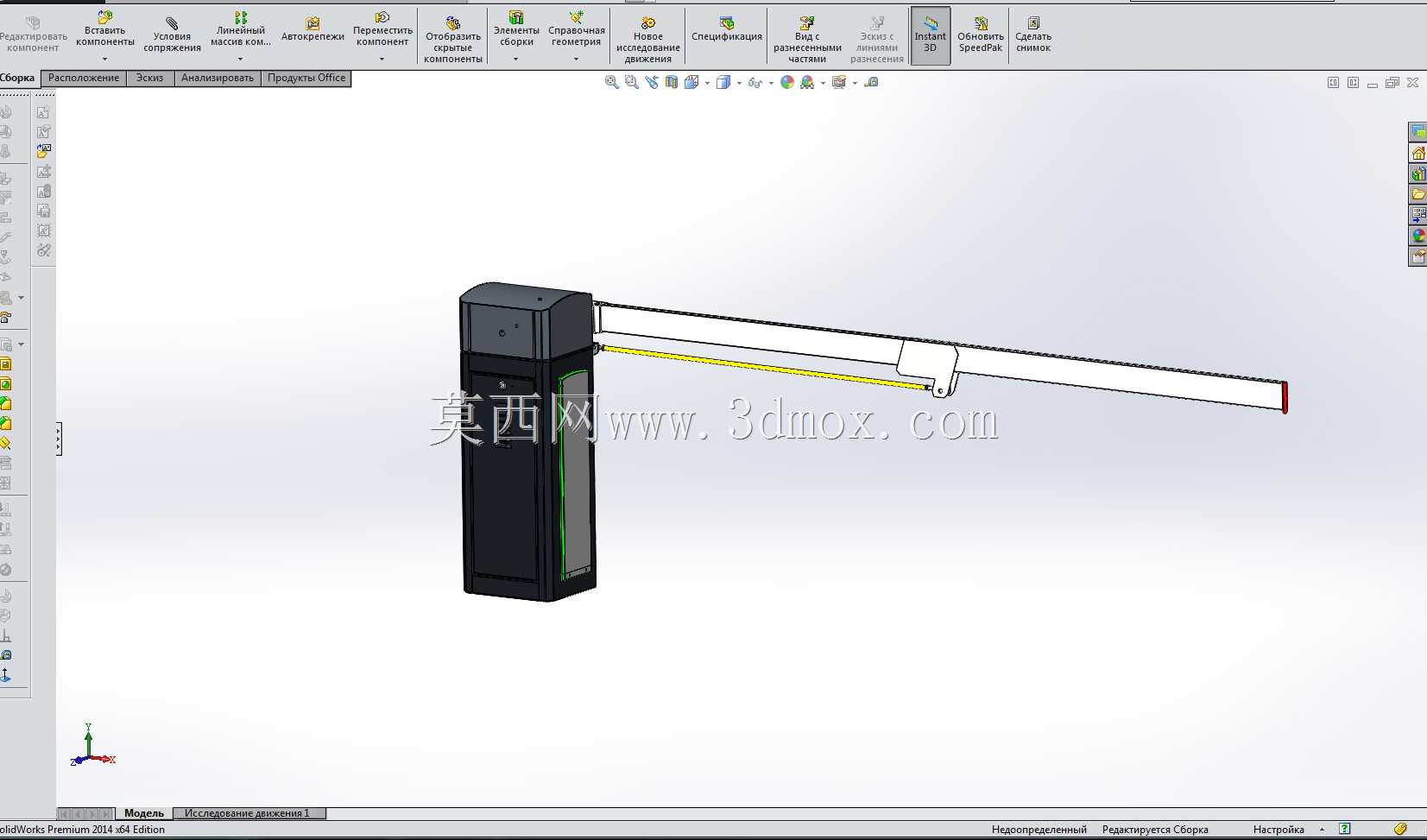Open dropdown arrow next to View Settings
The width and height of the screenshot is (1427, 840).
855,83
